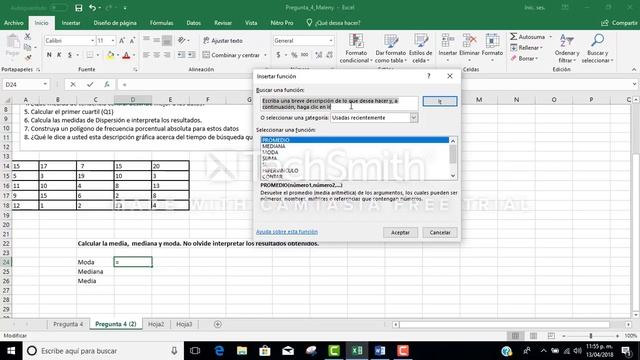Click the currency dollar format icon
The height and width of the screenshot is (360, 640).
coord(278,55)
